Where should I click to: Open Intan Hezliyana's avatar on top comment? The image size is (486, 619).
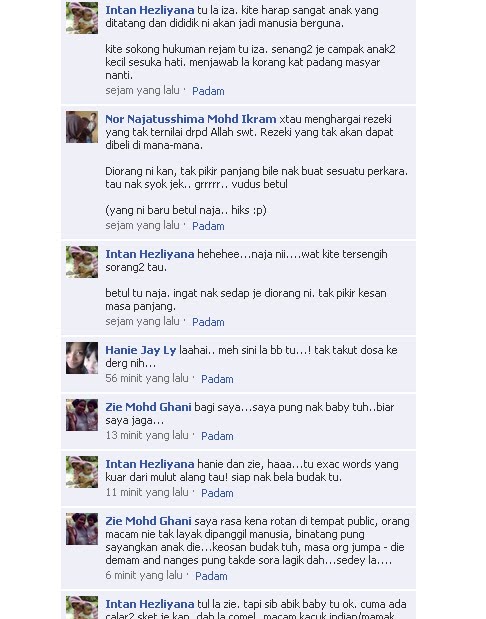coord(82,18)
